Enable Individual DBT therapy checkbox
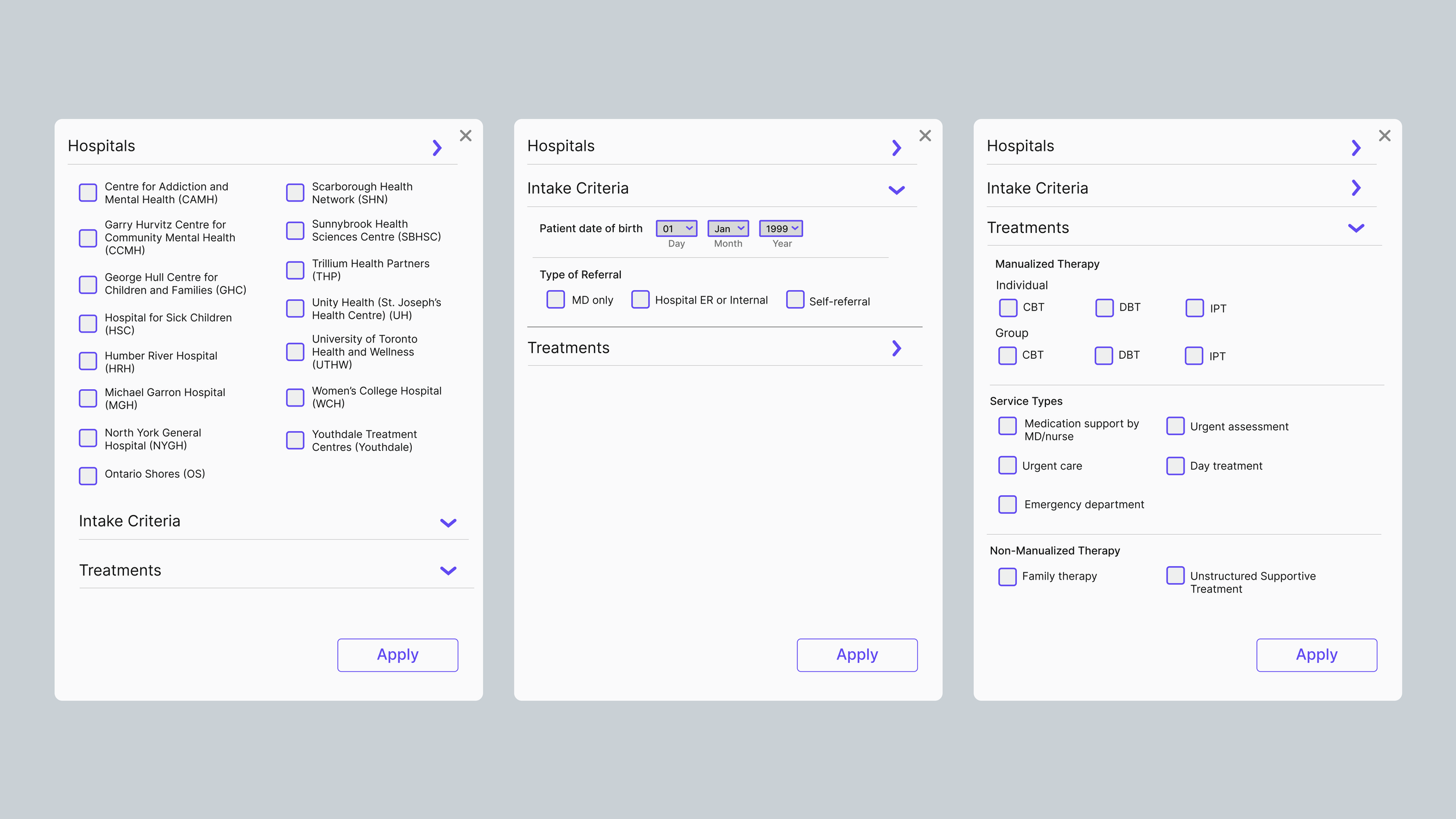The image size is (1456, 819). pos(1104,308)
